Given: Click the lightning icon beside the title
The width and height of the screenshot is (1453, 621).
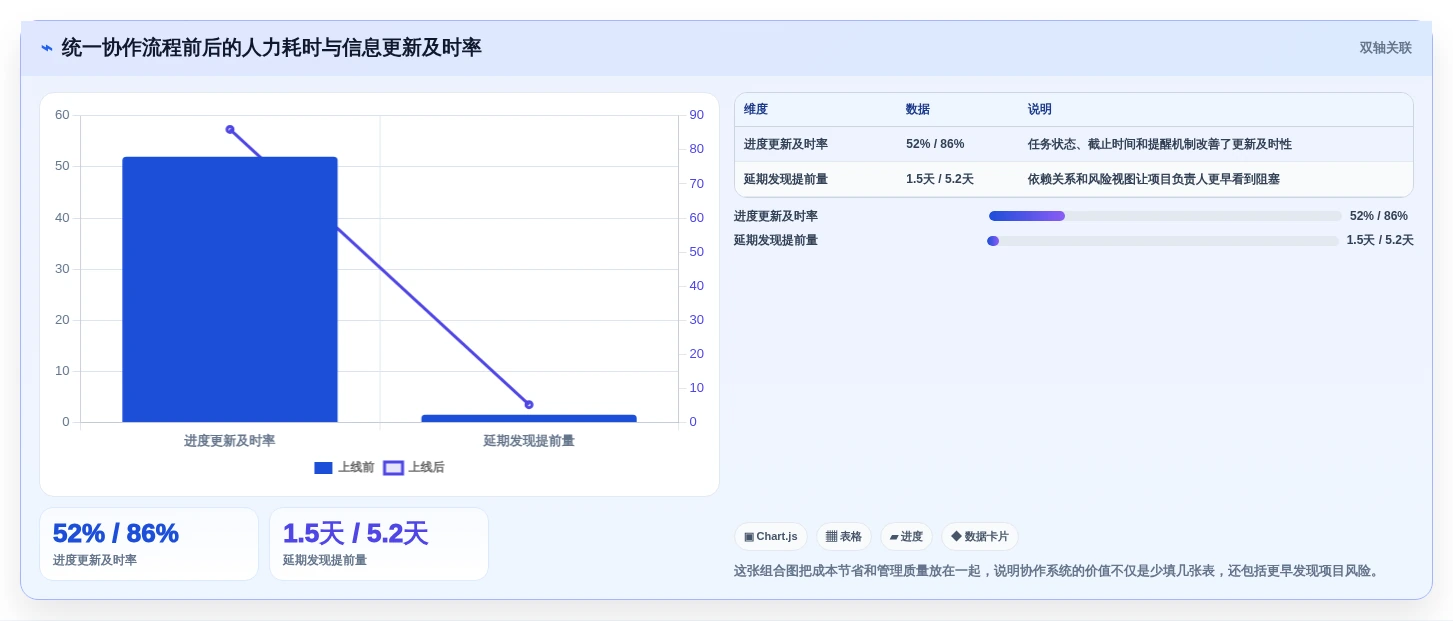Looking at the screenshot, I should point(47,48).
